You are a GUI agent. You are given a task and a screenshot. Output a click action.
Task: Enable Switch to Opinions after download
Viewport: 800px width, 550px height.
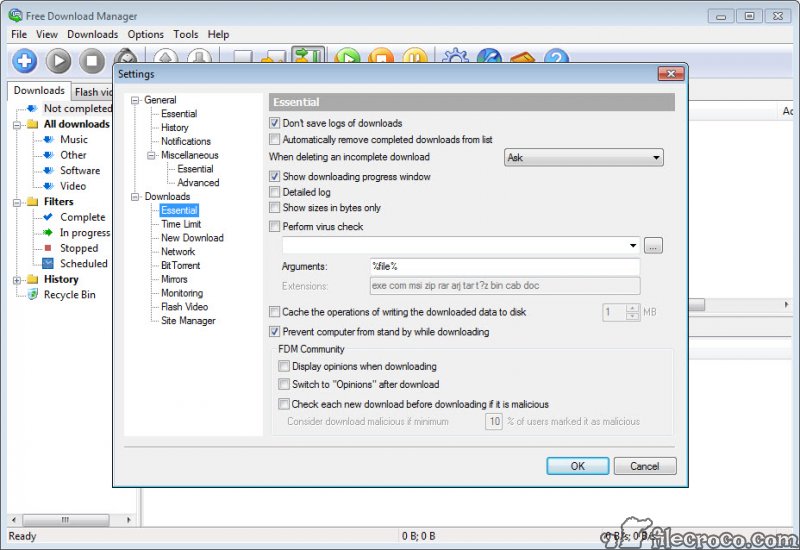[284, 384]
